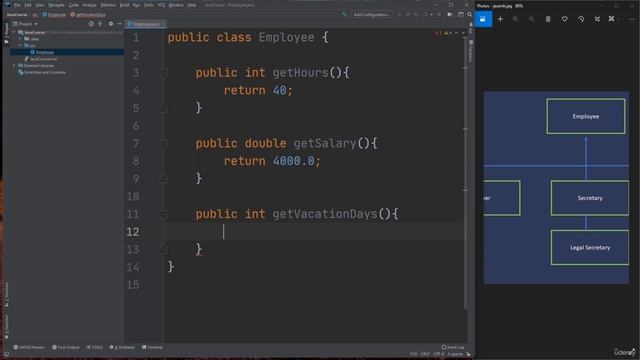Place cursor on line 12
640x360 pixels.
pos(314,232)
